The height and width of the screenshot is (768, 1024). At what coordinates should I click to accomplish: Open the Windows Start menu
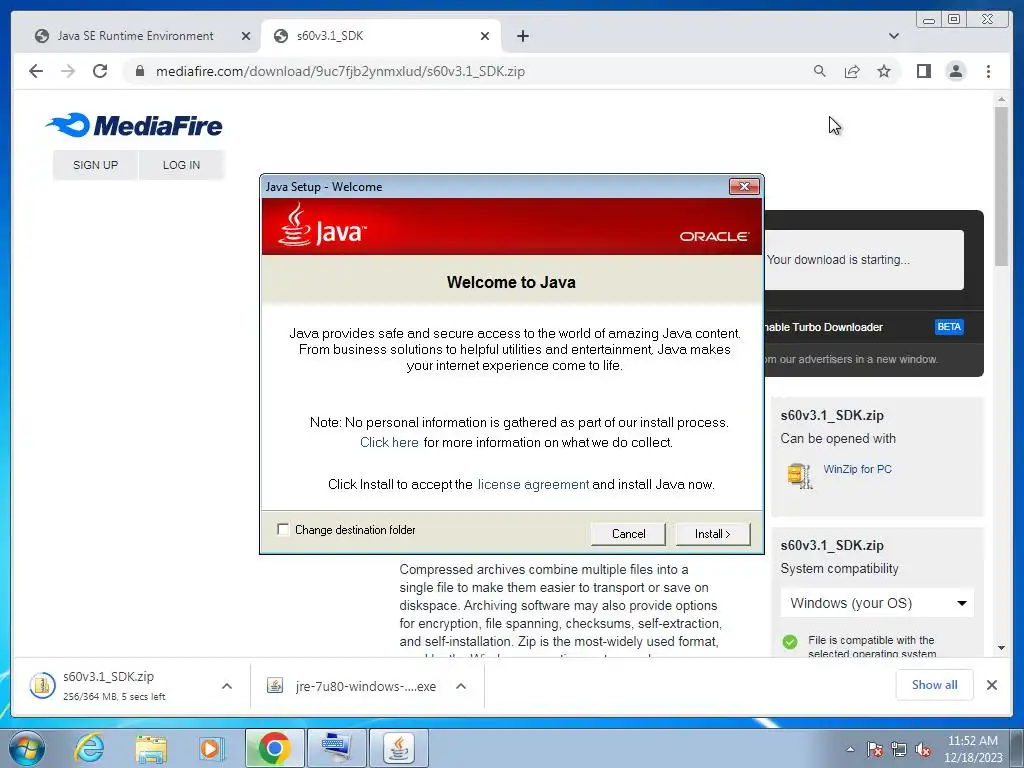coord(27,748)
